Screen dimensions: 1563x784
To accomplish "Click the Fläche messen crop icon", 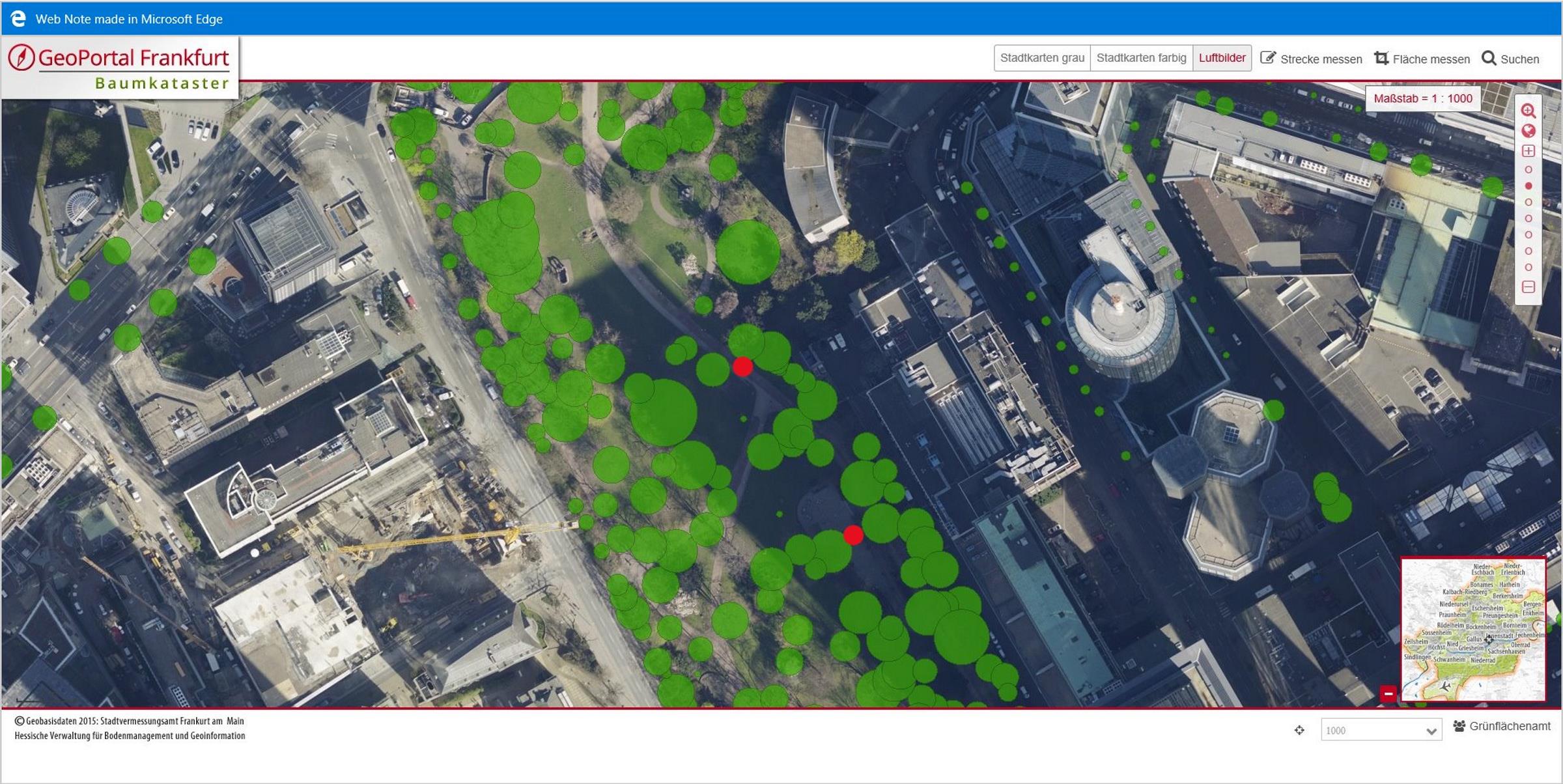I will [1381, 58].
